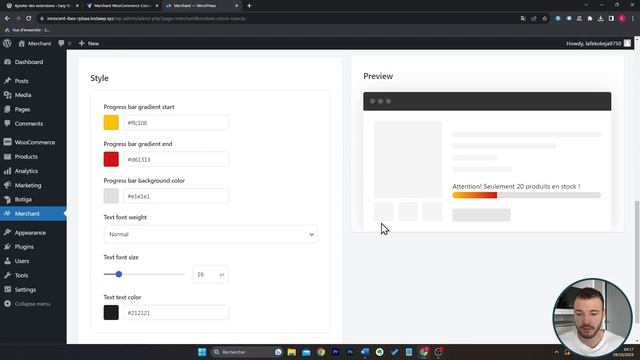Click the progress bar background color swatch
This screenshot has width=640, height=360.
pyautogui.click(x=111, y=196)
